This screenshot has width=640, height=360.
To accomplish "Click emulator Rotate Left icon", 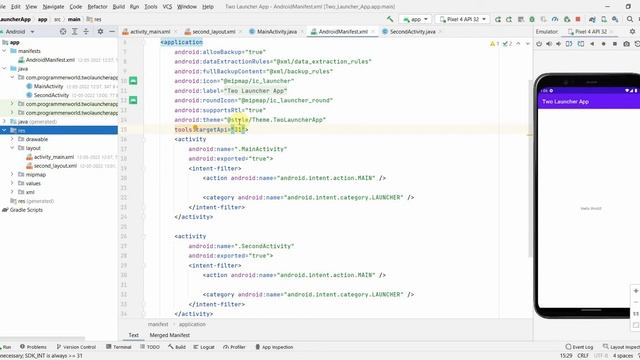I will [x=569, y=44].
